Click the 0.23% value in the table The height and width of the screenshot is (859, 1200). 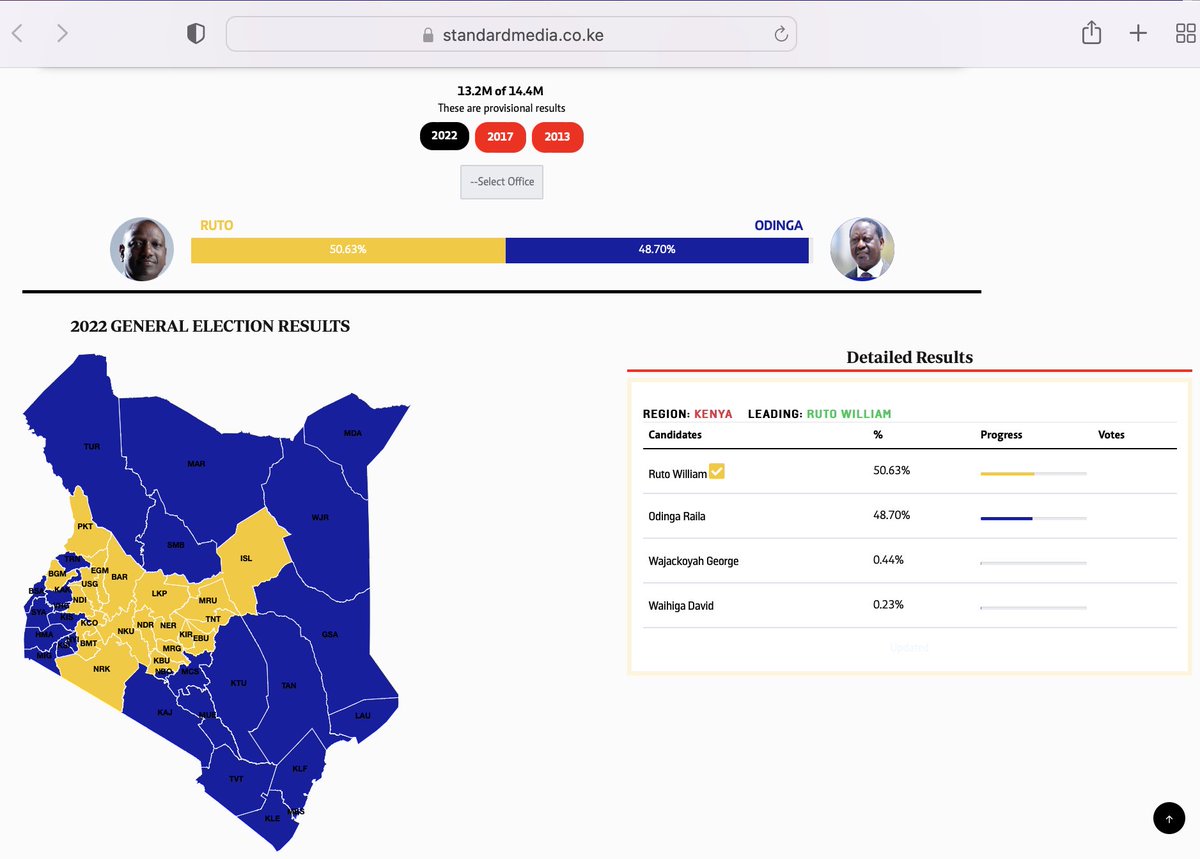tap(888, 604)
